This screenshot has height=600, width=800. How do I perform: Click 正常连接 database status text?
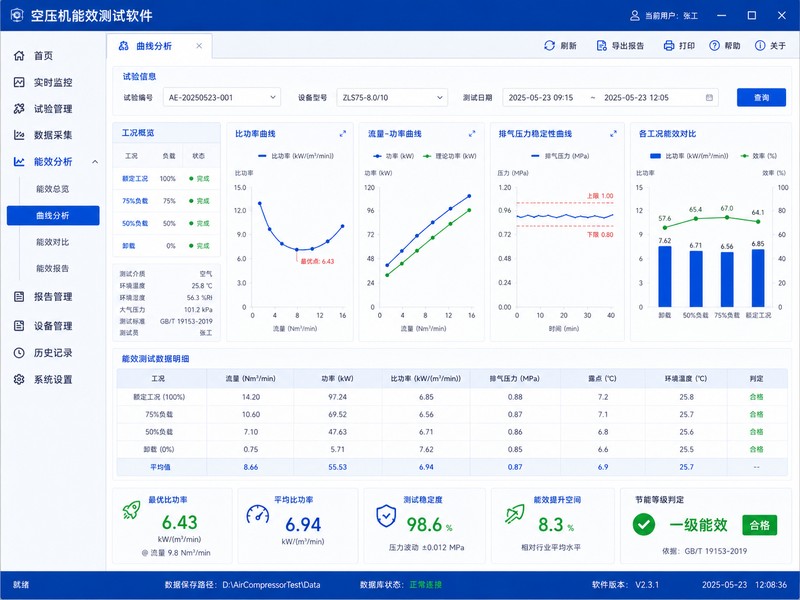(x=426, y=585)
